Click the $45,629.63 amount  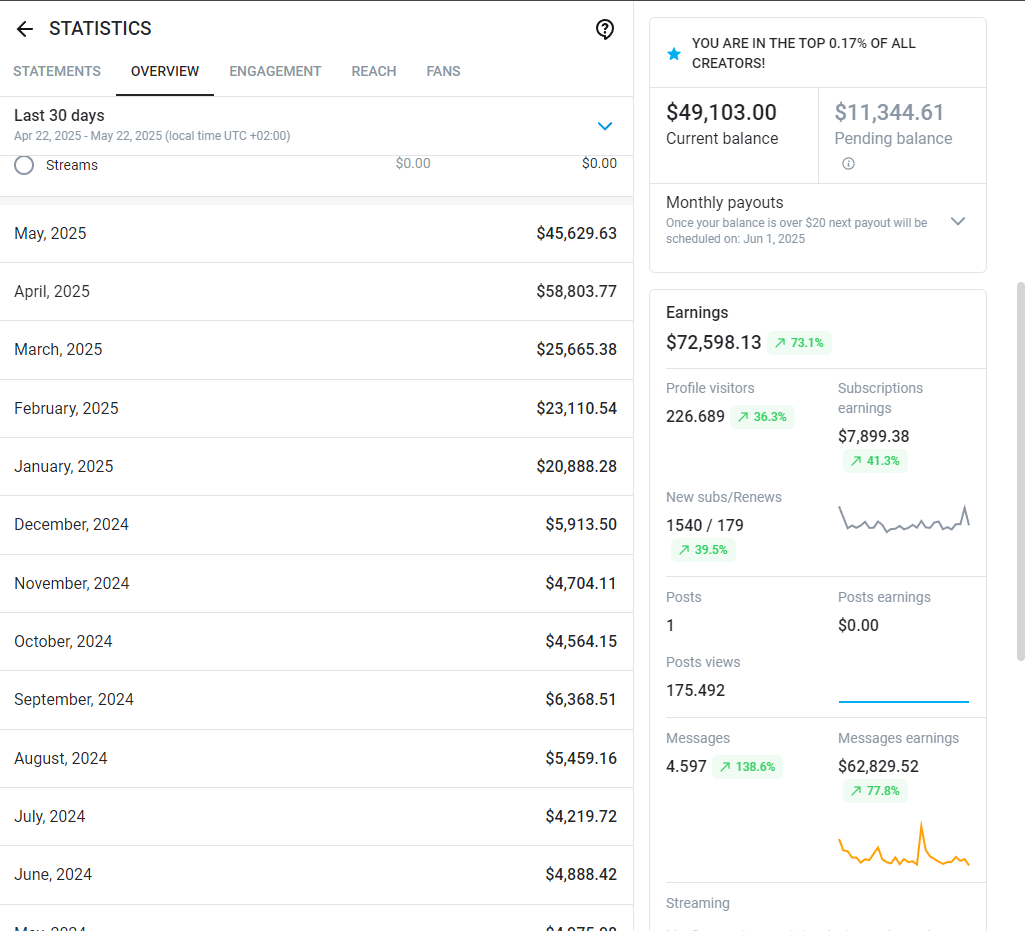pyautogui.click(x=577, y=233)
